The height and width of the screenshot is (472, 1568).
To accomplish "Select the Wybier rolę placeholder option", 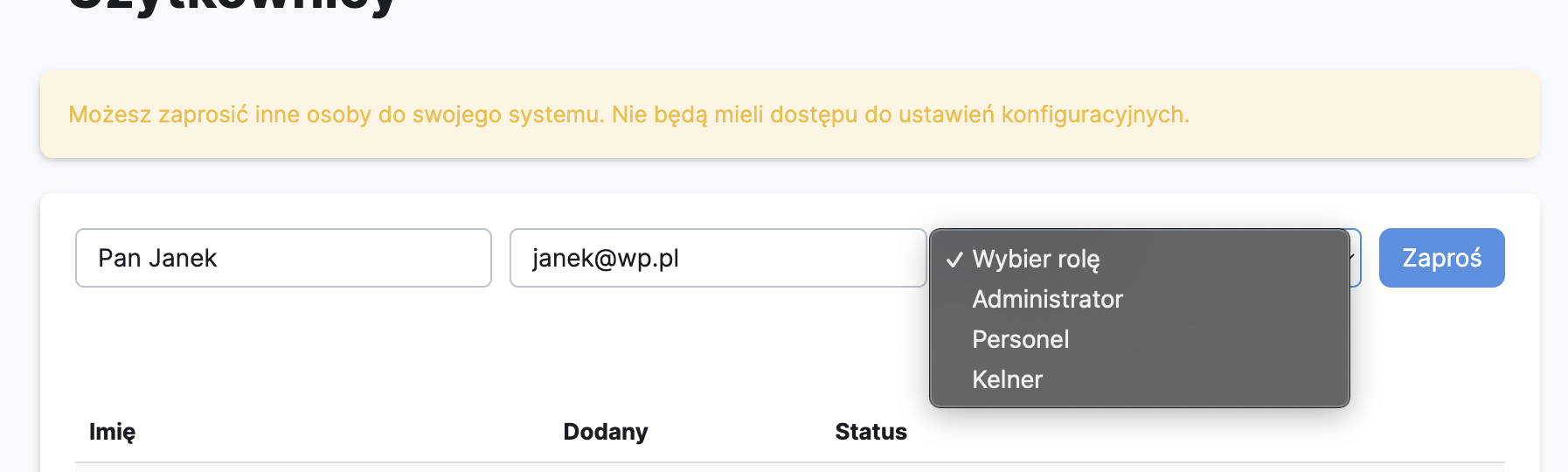I will tap(1036, 260).
